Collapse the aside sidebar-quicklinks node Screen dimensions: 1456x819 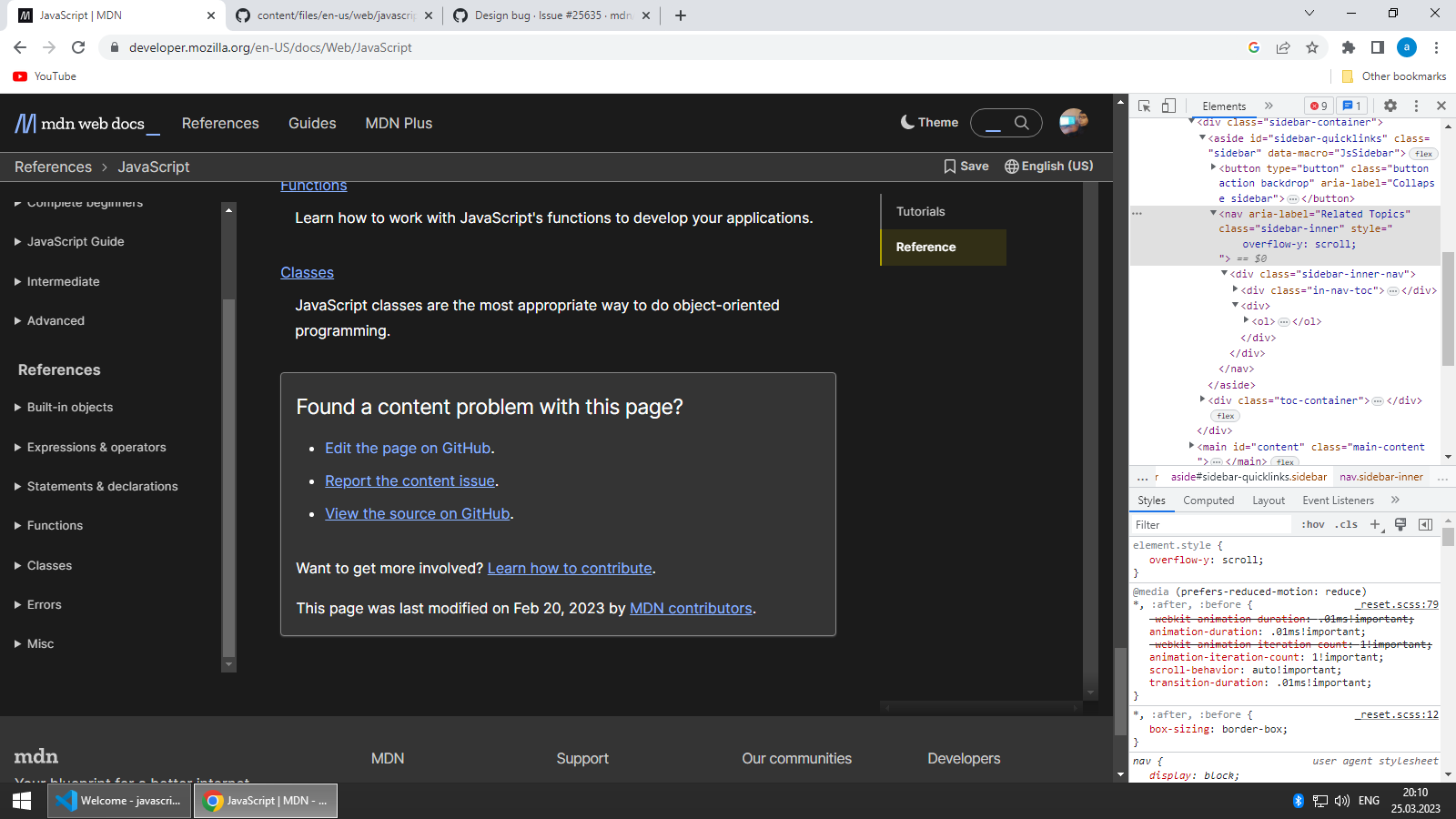[x=1204, y=137]
